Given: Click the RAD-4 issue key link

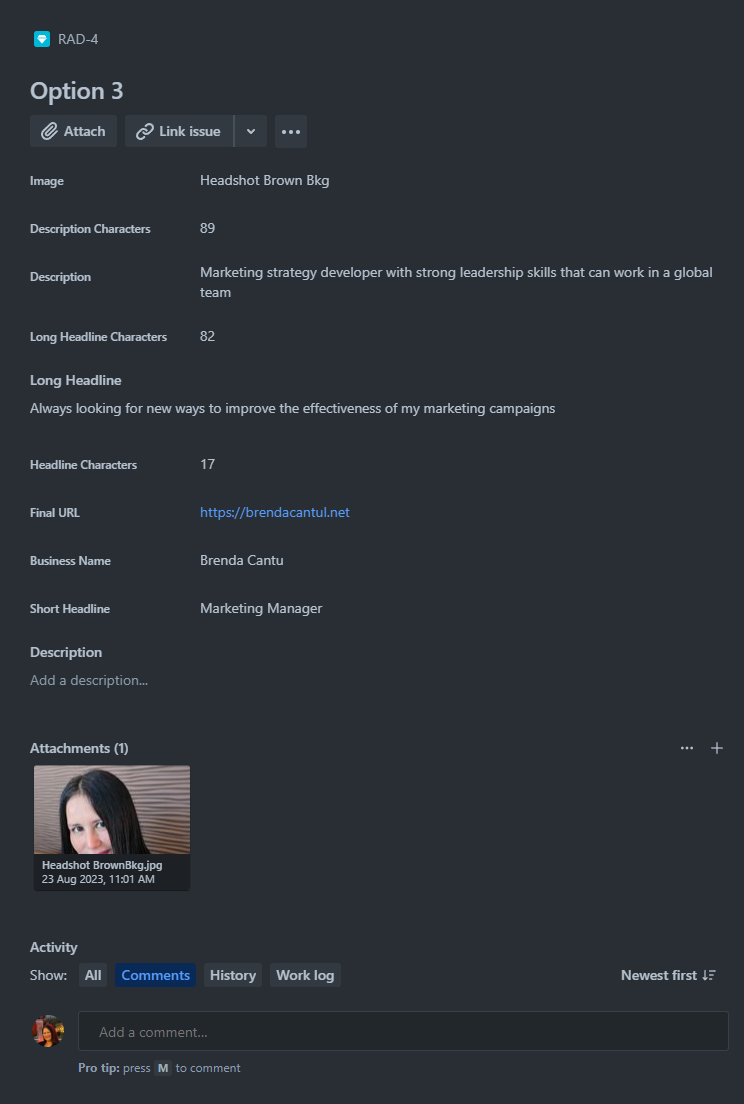Looking at the screenshot, I should coord(78,39).
